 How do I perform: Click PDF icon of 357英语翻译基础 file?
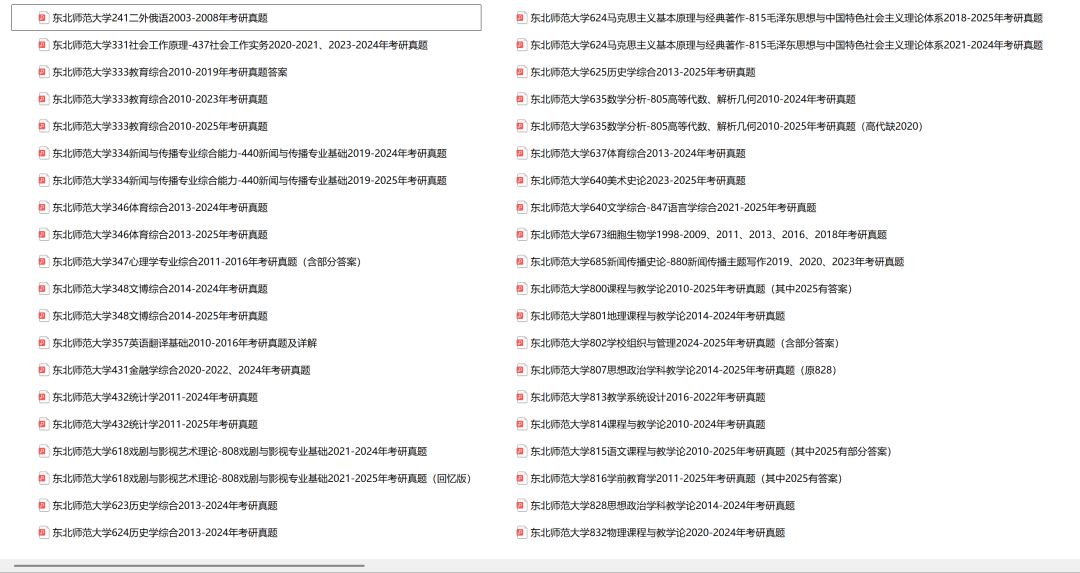(43, 343)
